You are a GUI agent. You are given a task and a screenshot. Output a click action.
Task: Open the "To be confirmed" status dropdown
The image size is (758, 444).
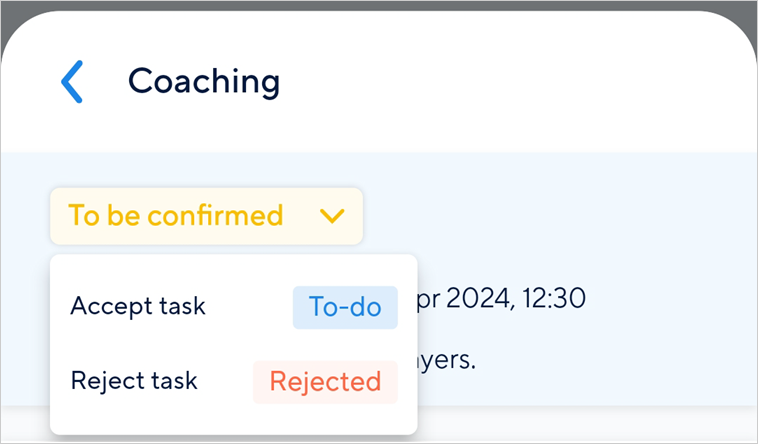[x=206, y=216]
